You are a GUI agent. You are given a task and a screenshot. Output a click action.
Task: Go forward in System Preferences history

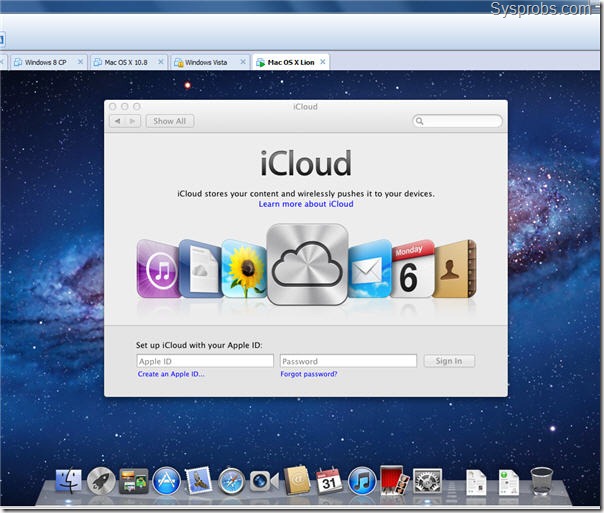click(133, 121)
